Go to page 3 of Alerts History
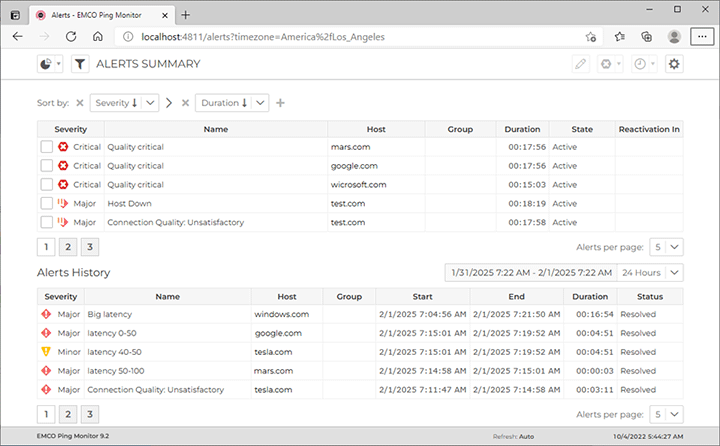720x446 pixels. coord(89,413)
